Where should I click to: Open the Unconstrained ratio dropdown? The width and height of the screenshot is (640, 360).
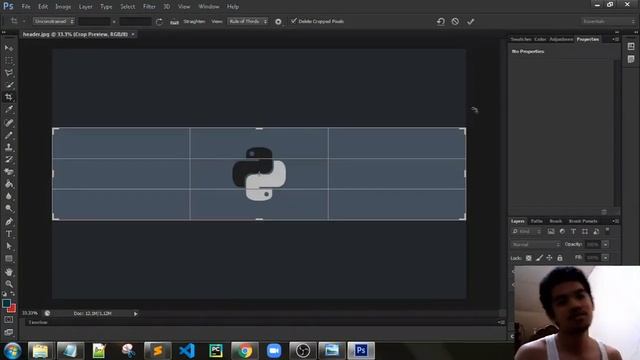(x=54, y=21)
